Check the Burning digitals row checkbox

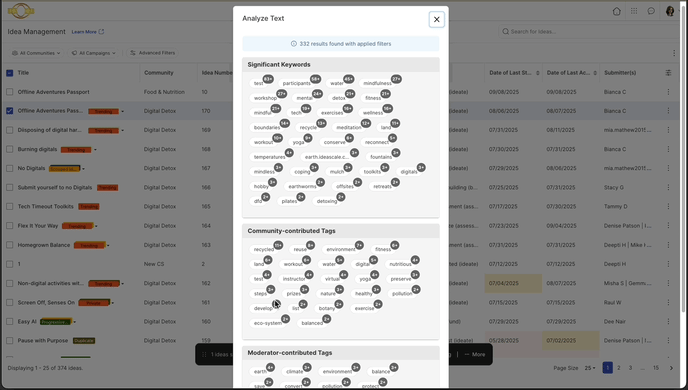10,149
